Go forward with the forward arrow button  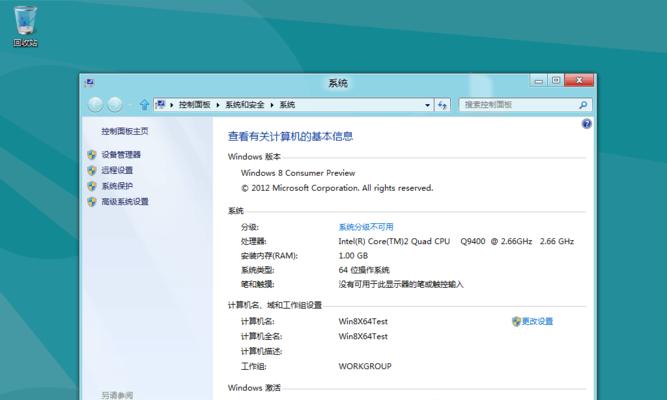115,104
